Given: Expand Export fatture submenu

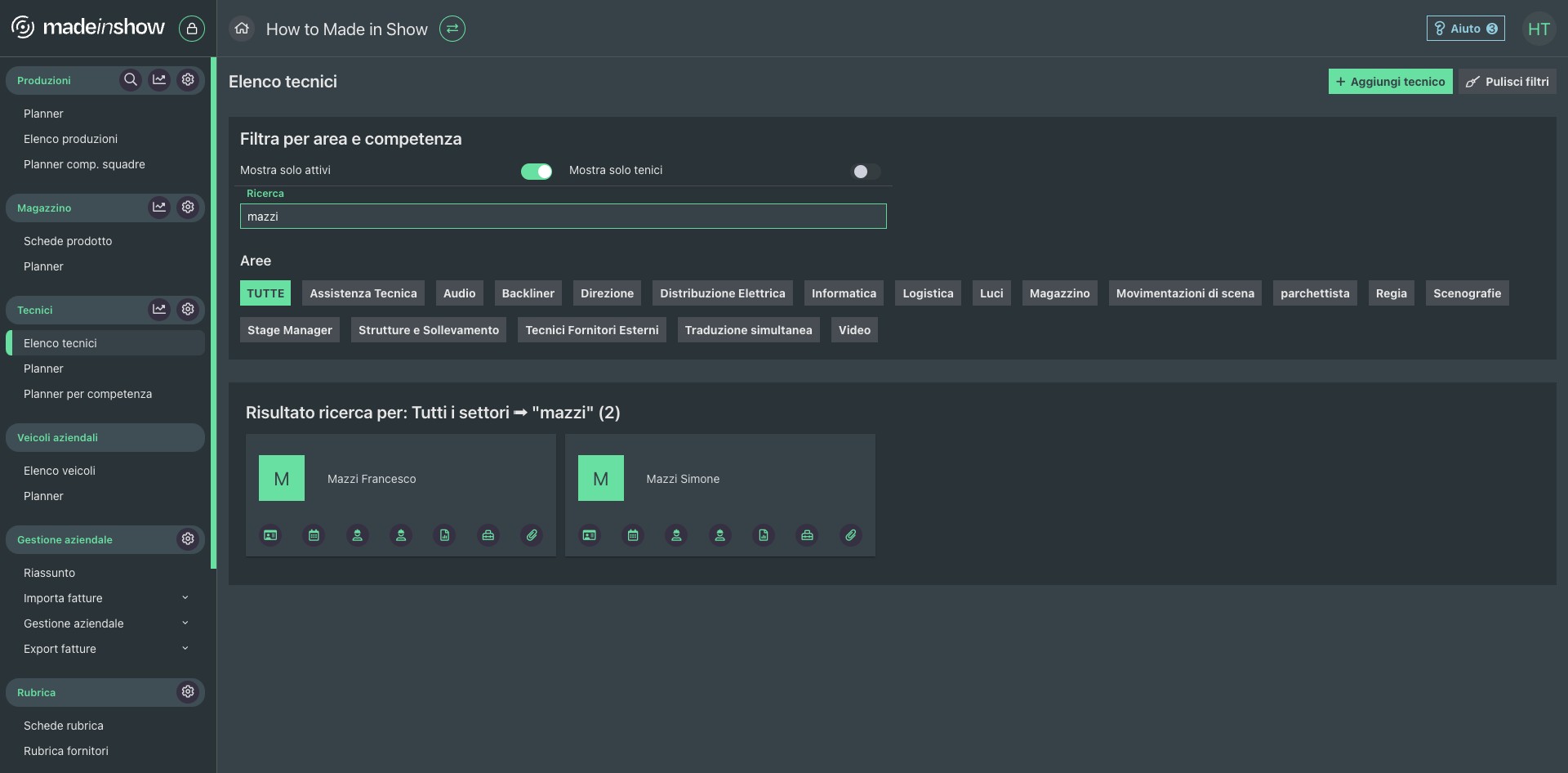Looking at the screenshot, I should [x=185, y=649].
